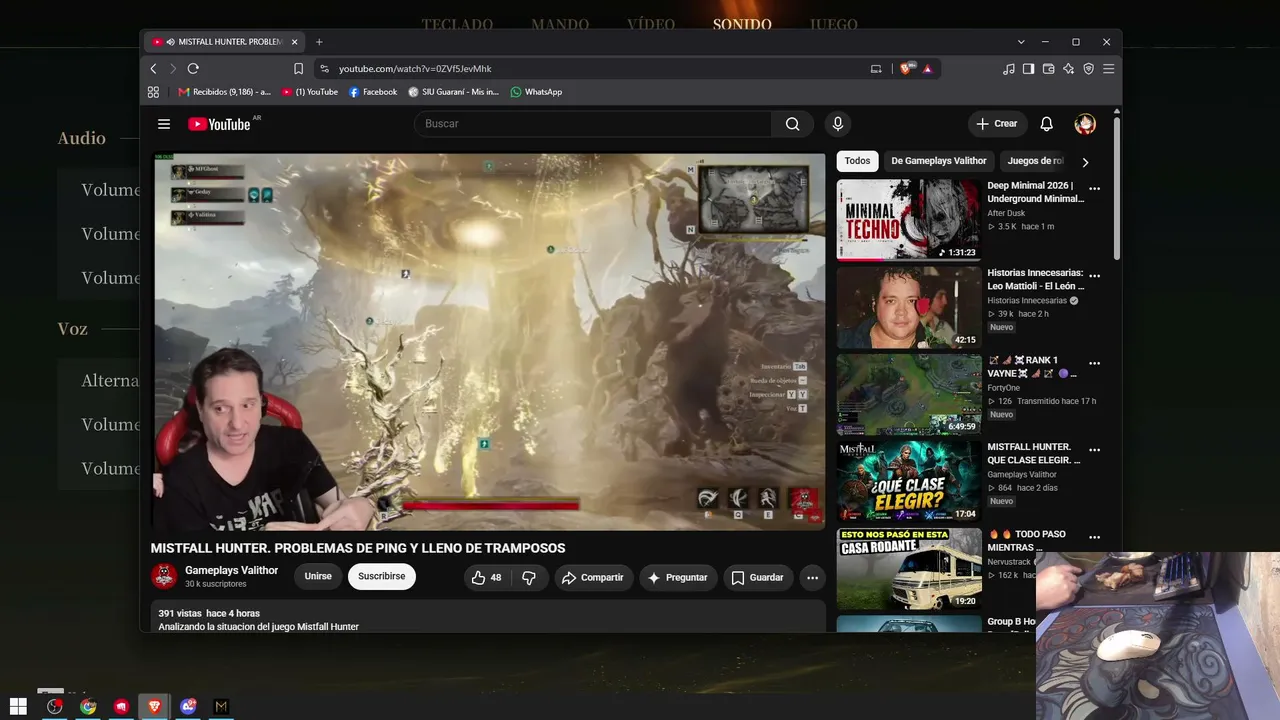This screenshot has width=1280, height=720.
Task: Open options for Historias Innecesarias video
Action: click(1094, 275)
